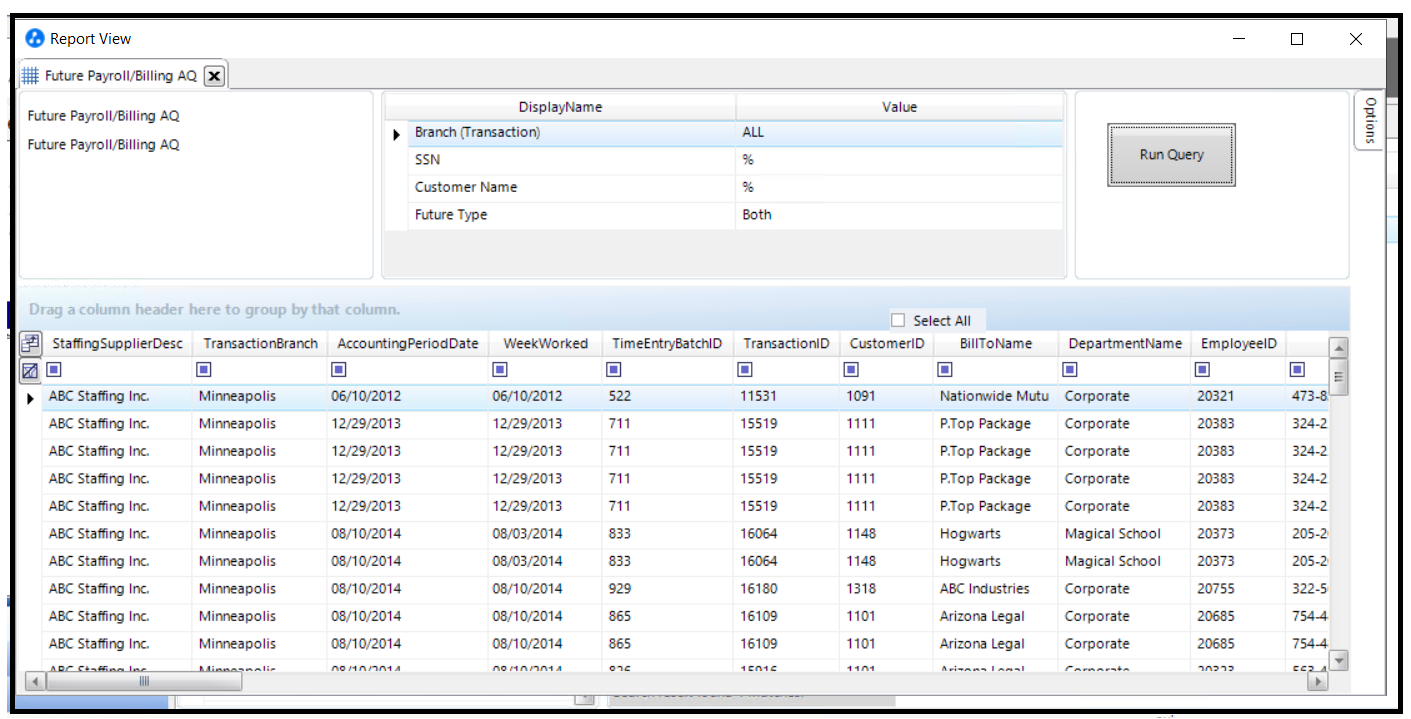Open the column chooser icon above the grid

tap(30, 344)
